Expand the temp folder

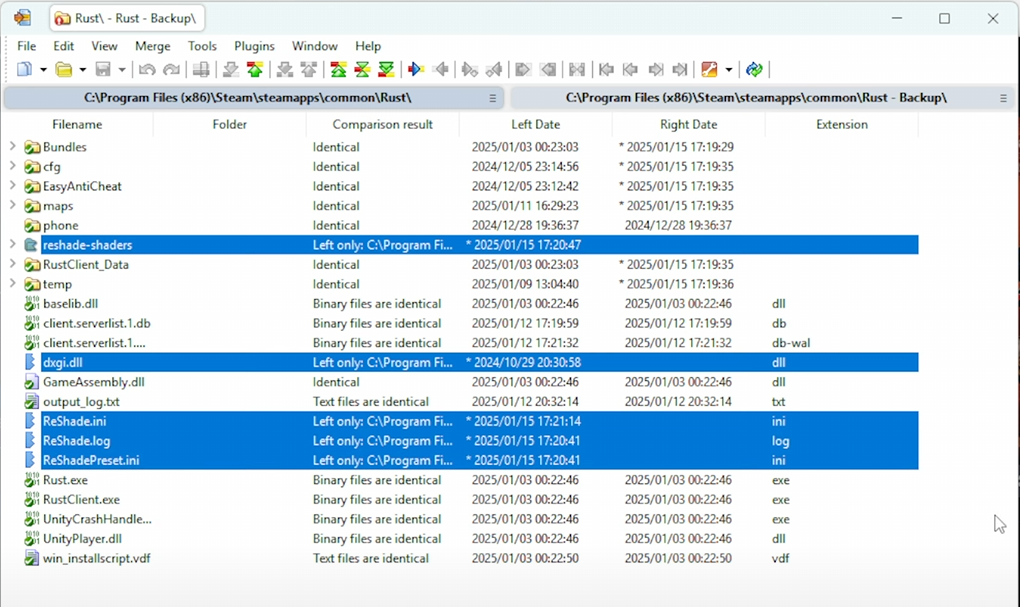click(12, 283)
